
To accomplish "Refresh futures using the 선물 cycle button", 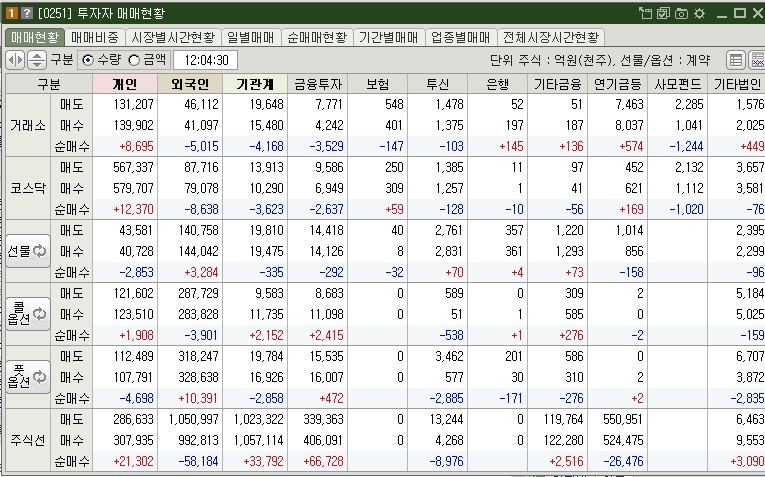I will click(28, 251).
